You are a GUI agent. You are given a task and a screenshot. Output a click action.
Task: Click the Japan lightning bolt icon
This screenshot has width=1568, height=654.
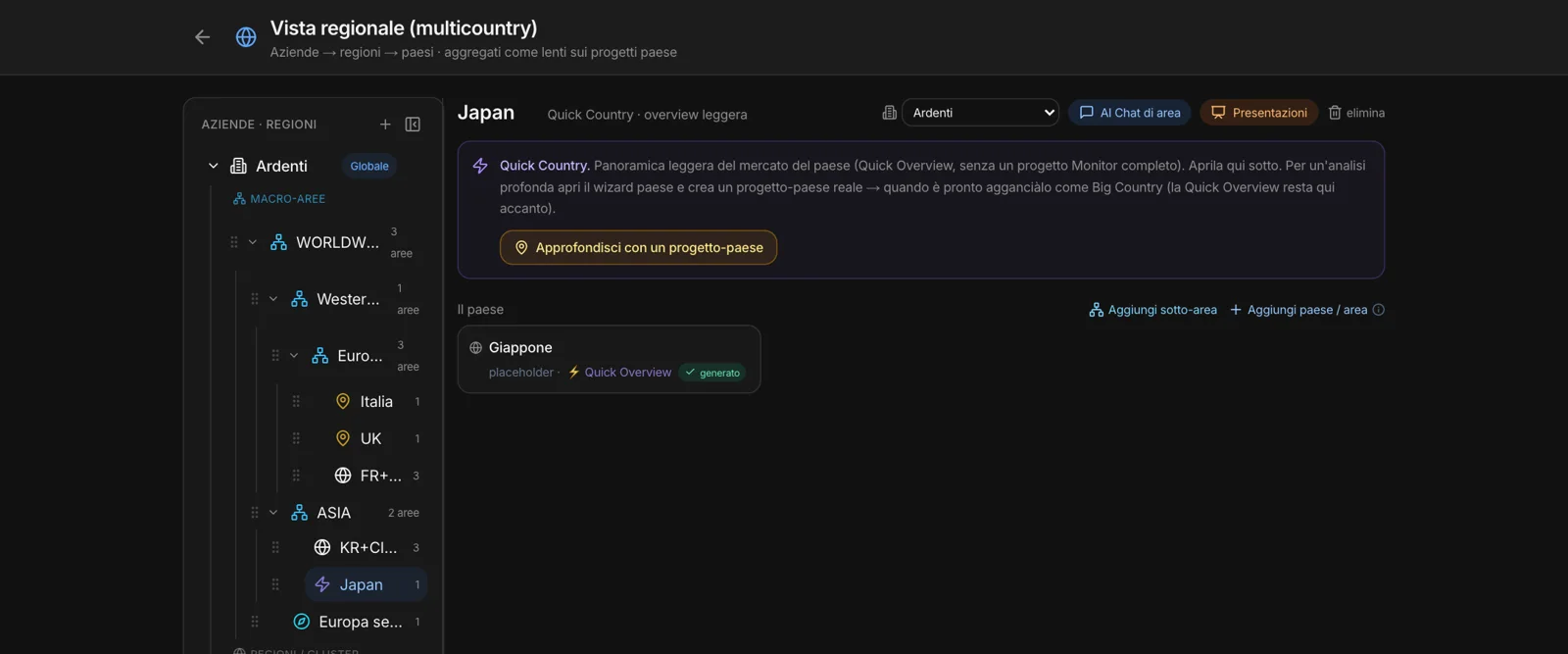tap(322, 584)
